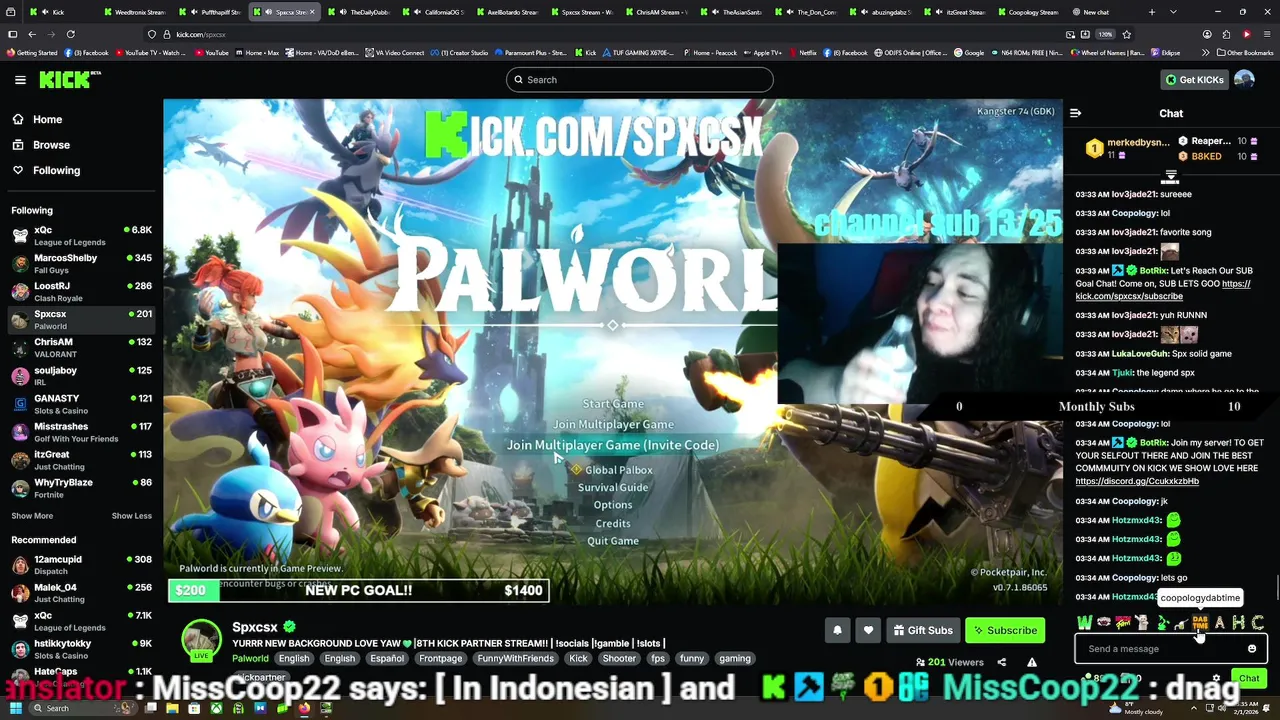Click the expand arrow below pinned gifters
Viewport: 1280px width, 720px height.
1170,177
